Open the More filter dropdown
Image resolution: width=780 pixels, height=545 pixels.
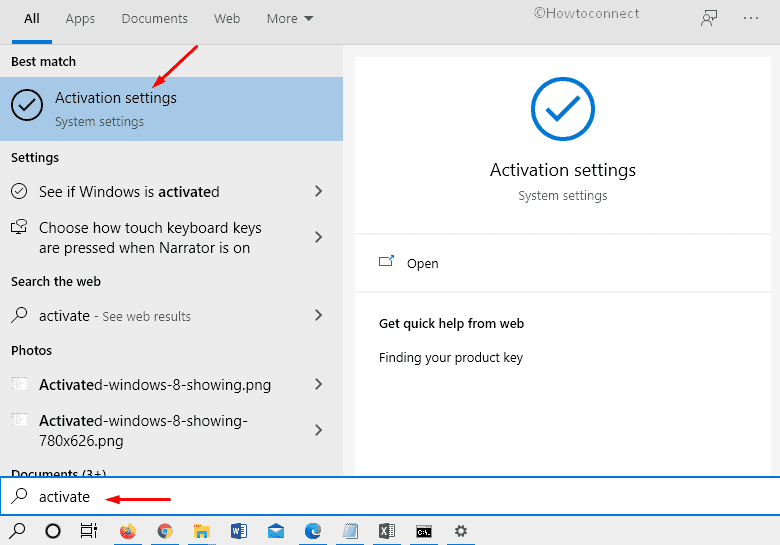290,18
